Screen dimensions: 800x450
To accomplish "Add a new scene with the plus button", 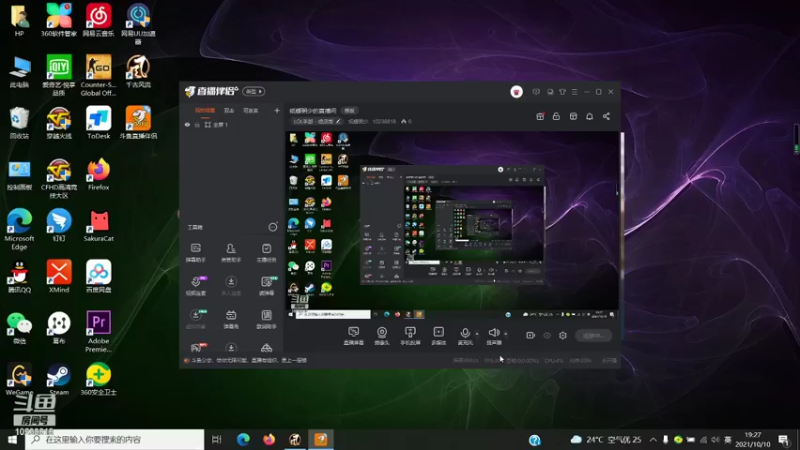I will 277,110.
